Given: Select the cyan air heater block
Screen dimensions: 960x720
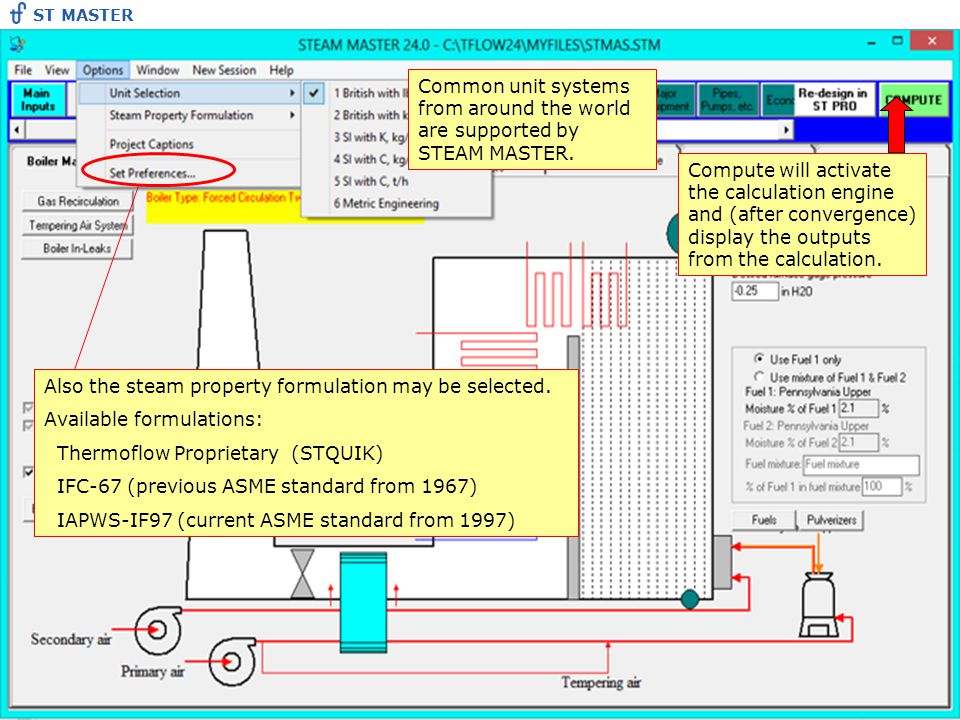Looking at the screenshot, I should (x=363, y=602).
